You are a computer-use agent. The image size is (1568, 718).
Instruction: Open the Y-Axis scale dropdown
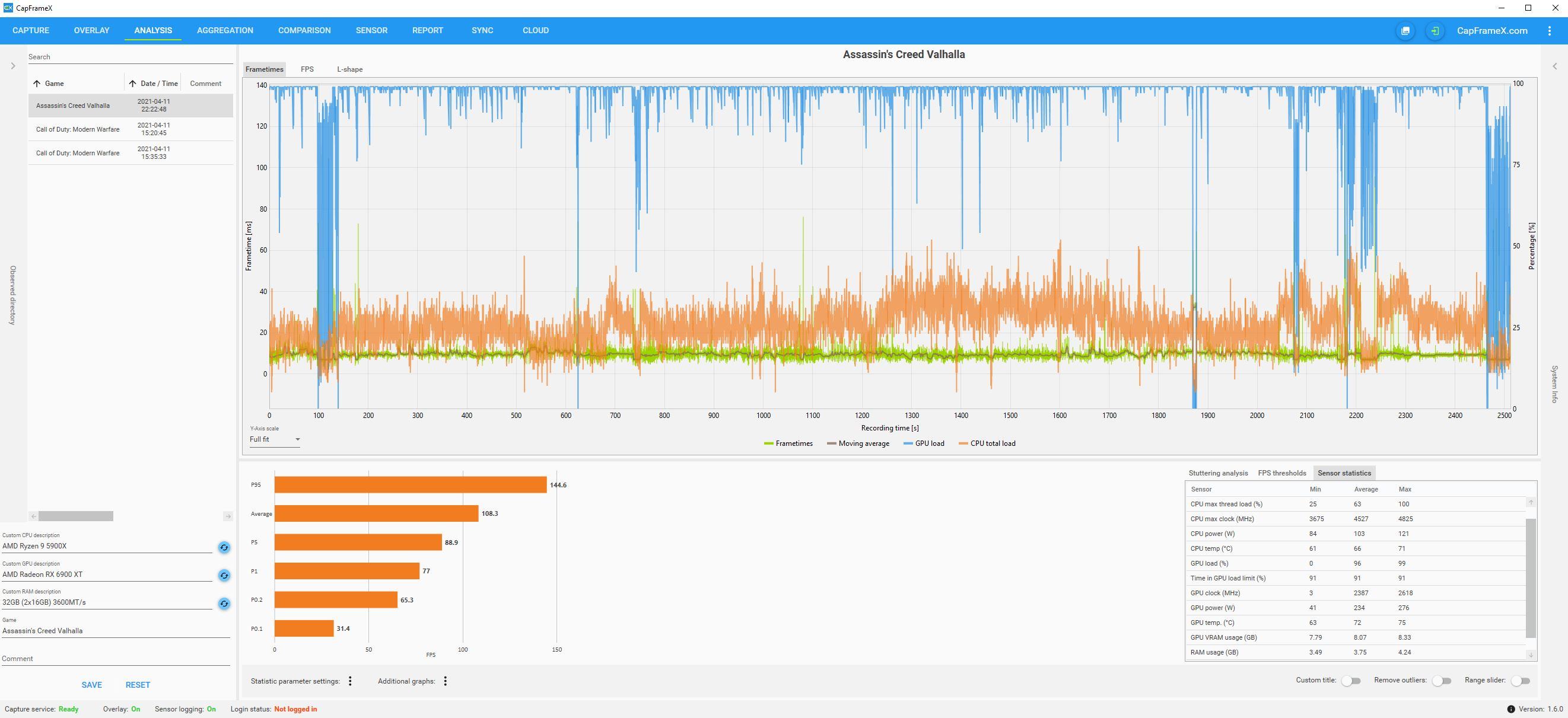pyautogui.click(x=275, y=439)
